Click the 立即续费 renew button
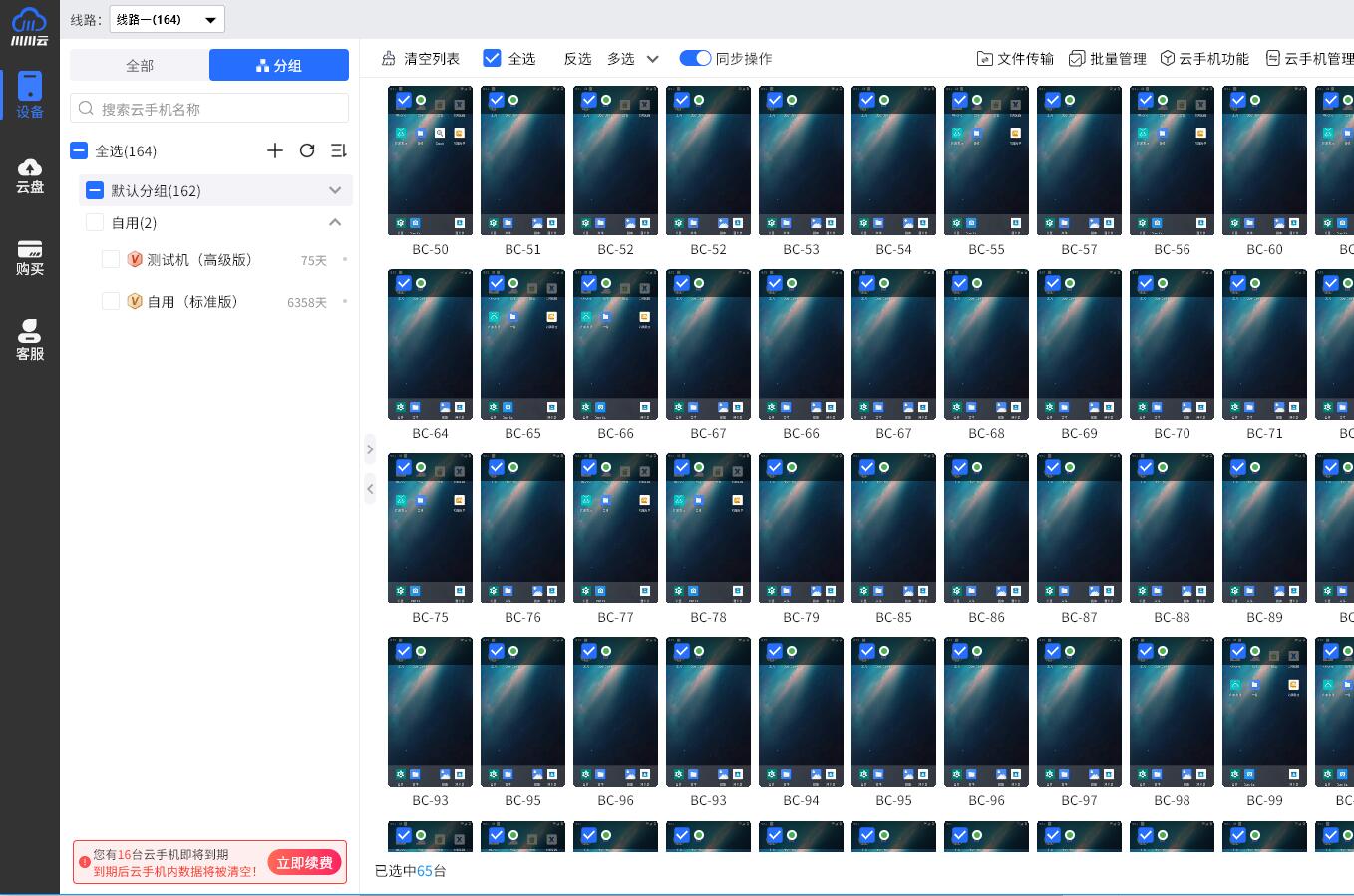The height and width of the screenshot is (896, 1354). click(x=304, y=862)
